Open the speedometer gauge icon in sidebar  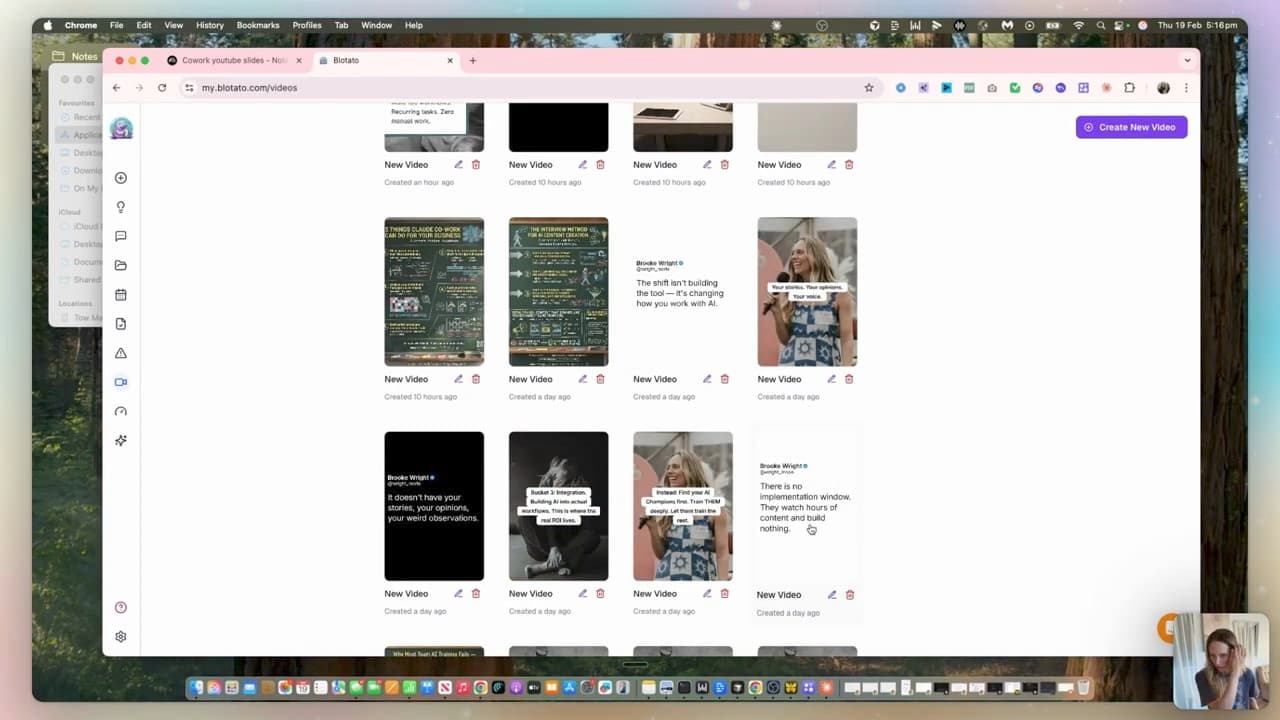[x=121, y=411]
